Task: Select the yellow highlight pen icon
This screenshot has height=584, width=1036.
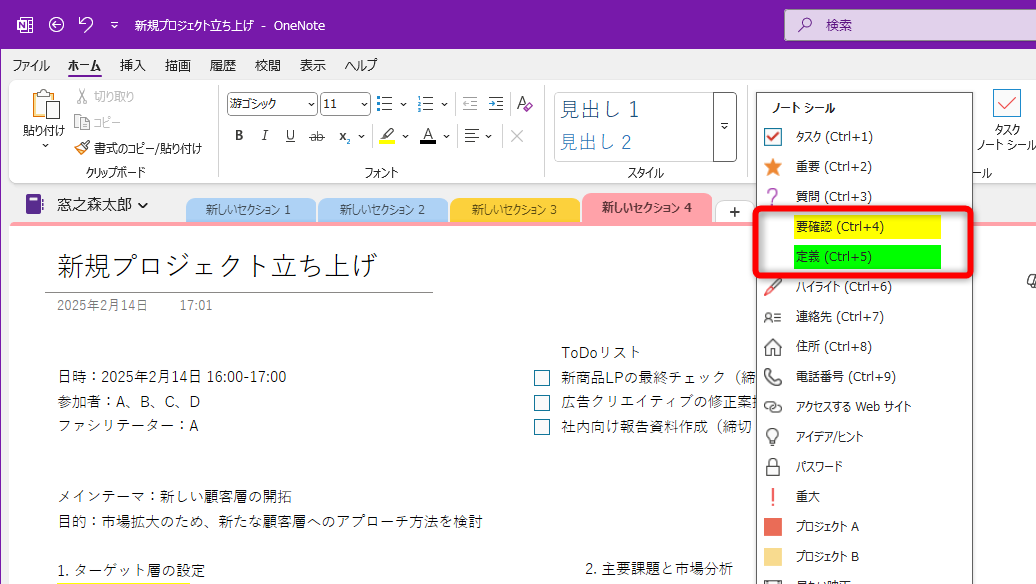Action: click(x=388, y=135)
